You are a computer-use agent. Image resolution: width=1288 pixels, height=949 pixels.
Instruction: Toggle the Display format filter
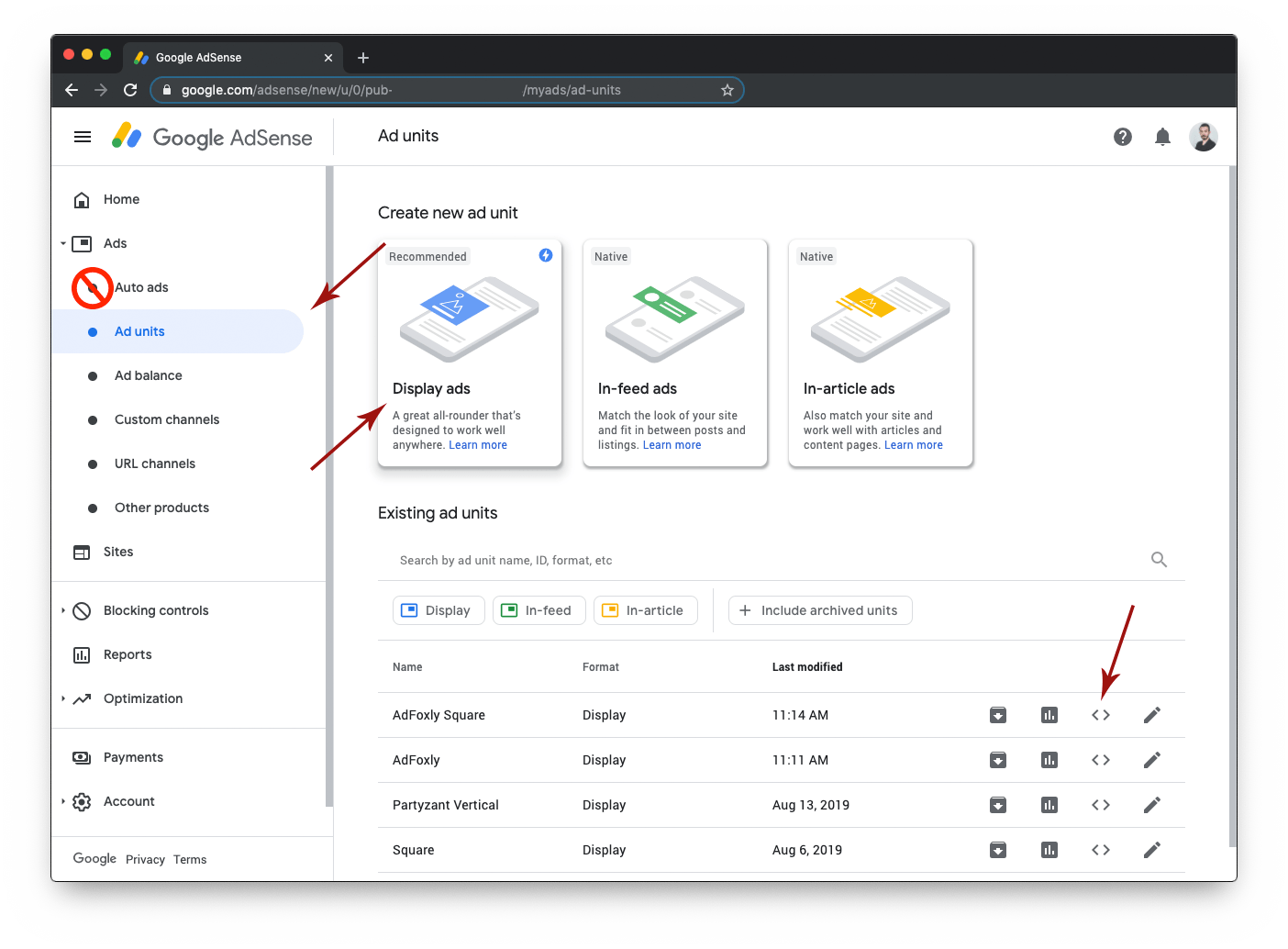(439, 610)
